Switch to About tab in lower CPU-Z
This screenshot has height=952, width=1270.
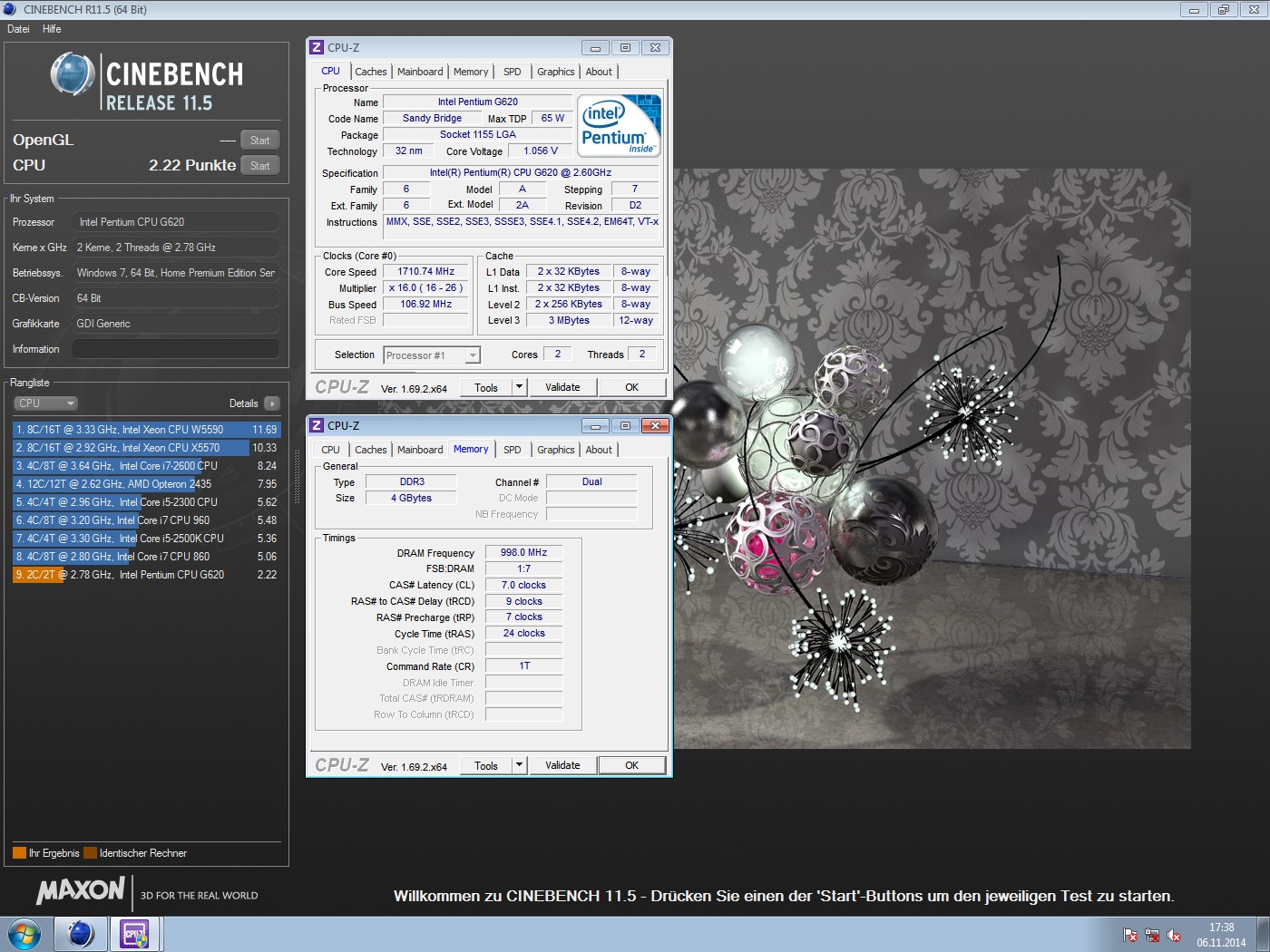point(599,450)
